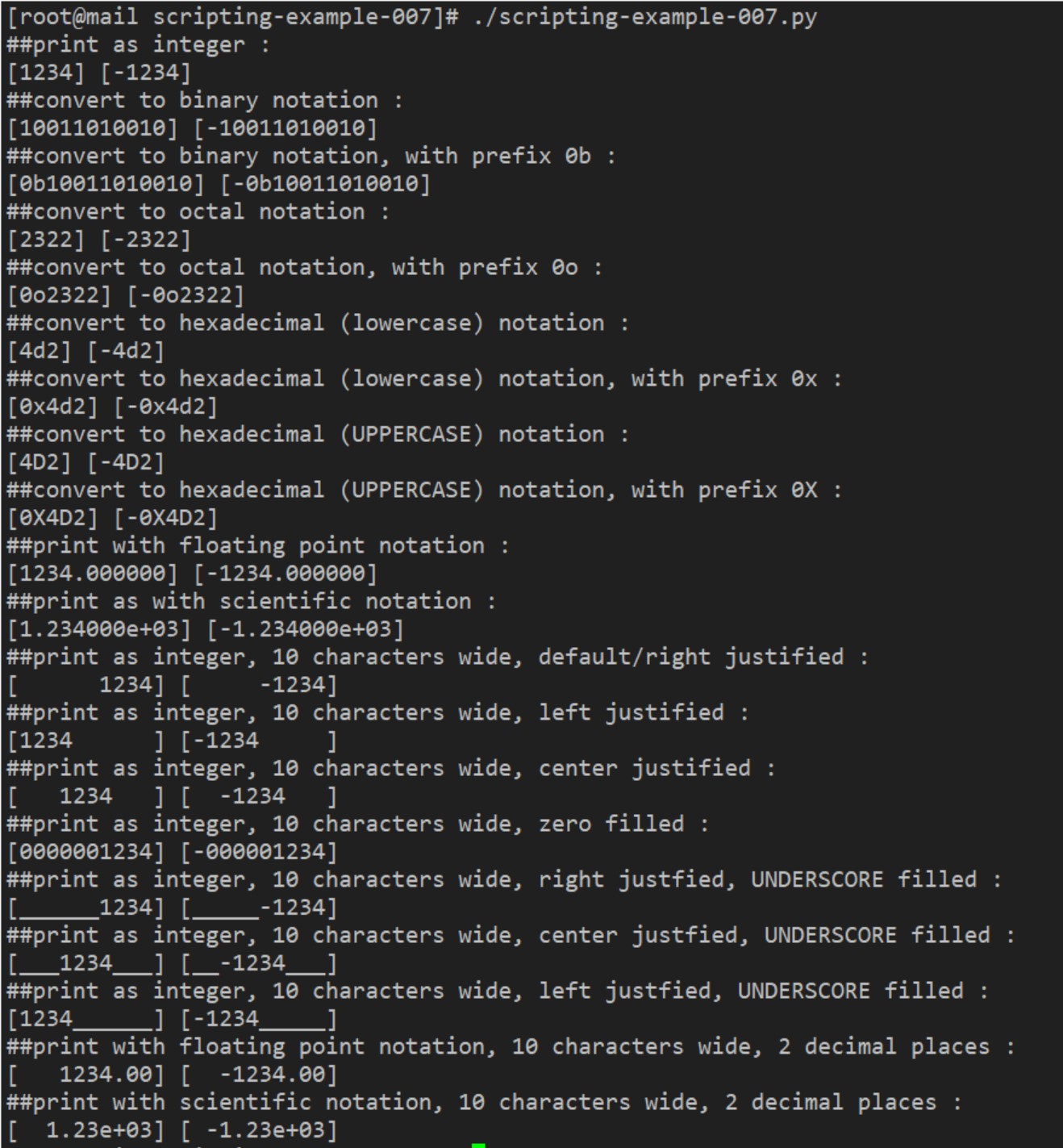Click the green terminal cursor block

478,1144
